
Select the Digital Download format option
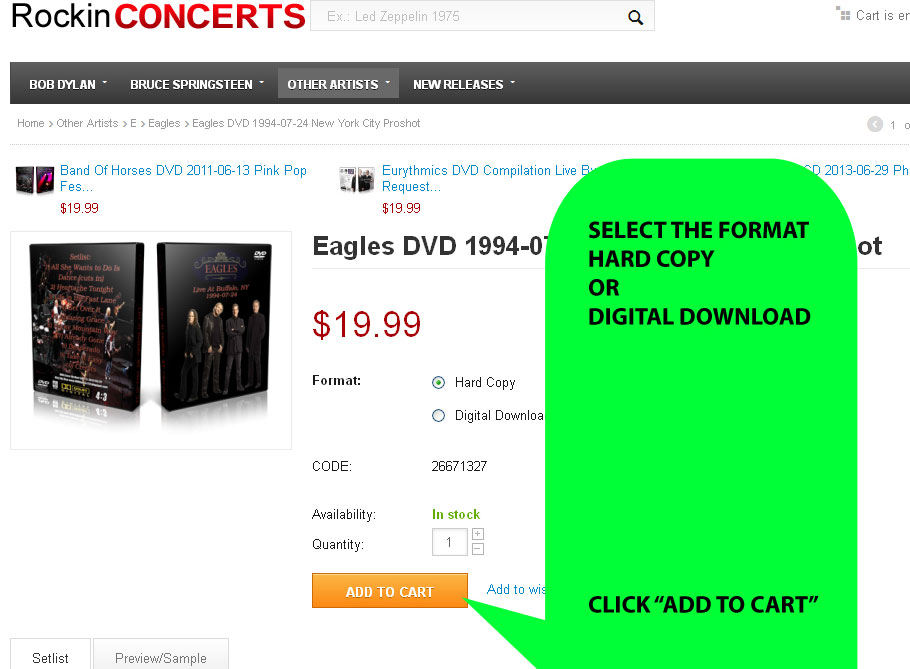439,415
